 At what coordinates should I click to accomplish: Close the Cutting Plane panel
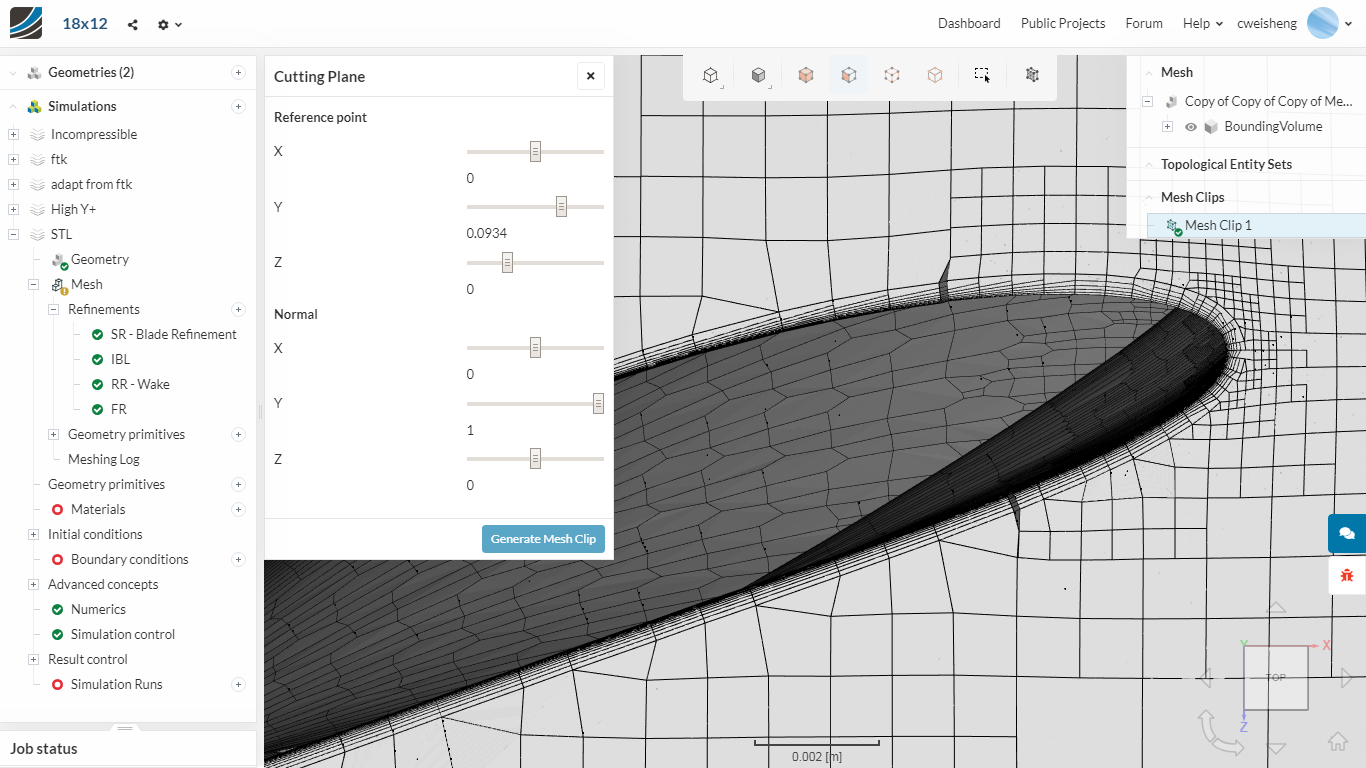pyautogui.click(x=590, y=76)
